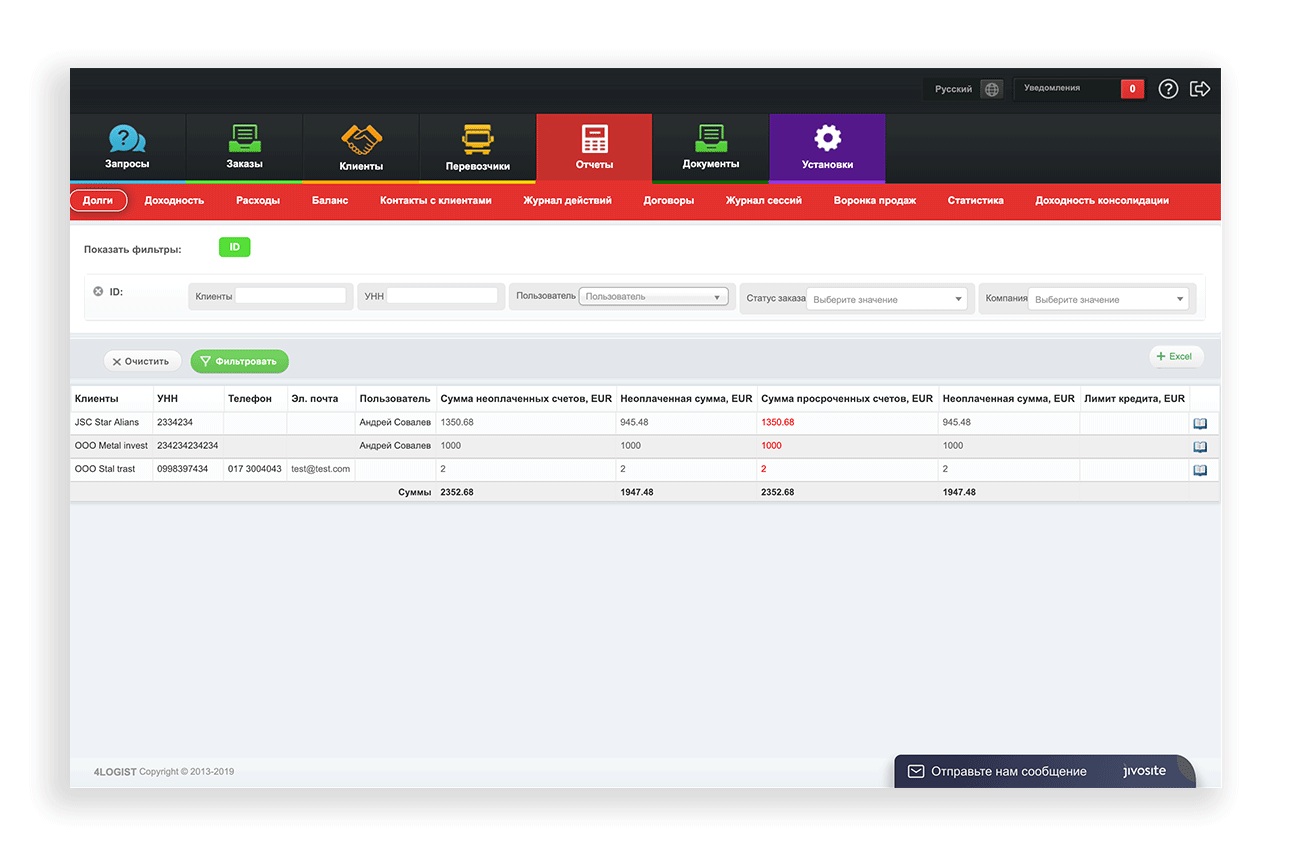This screenshot has width=1292, height=856.
Task: Click Лимит кредита, EUR header
Action: [x=1134, y=398]
